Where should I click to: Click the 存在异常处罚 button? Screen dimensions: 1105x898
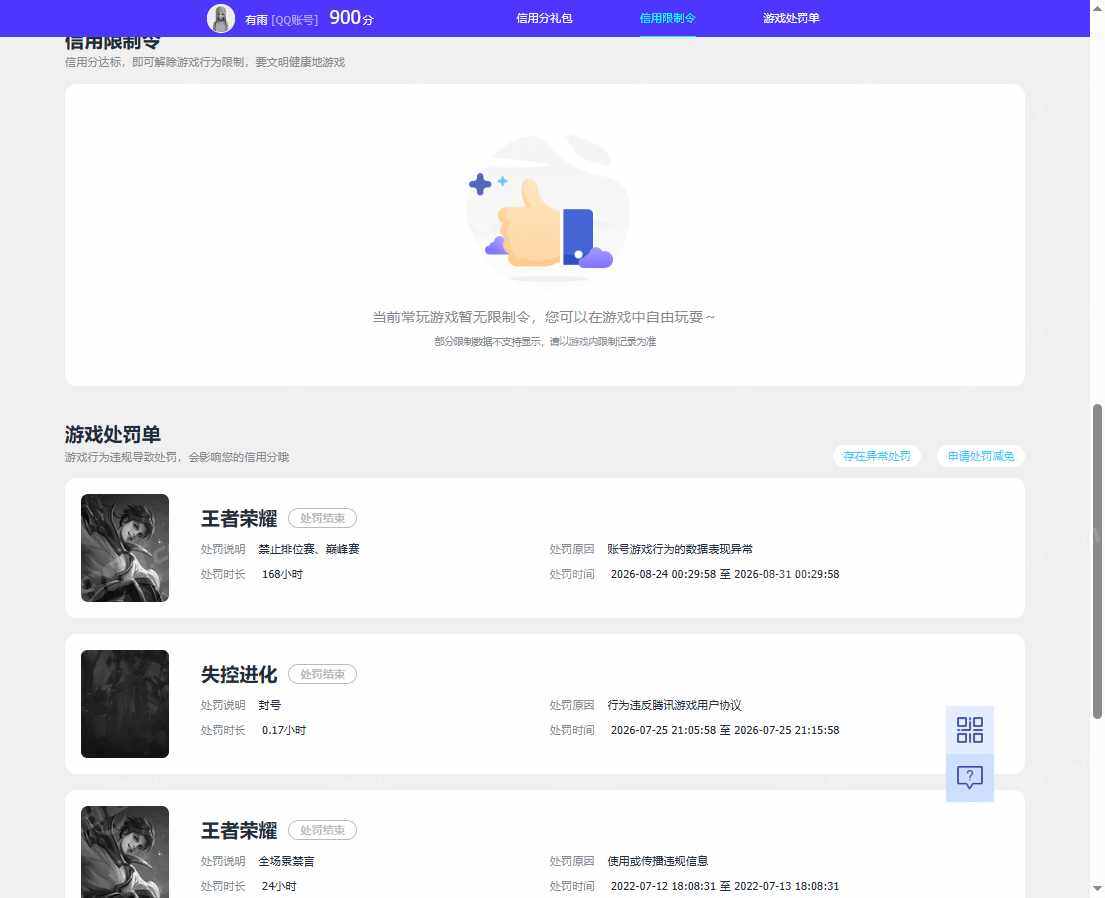tap(877, 456)
